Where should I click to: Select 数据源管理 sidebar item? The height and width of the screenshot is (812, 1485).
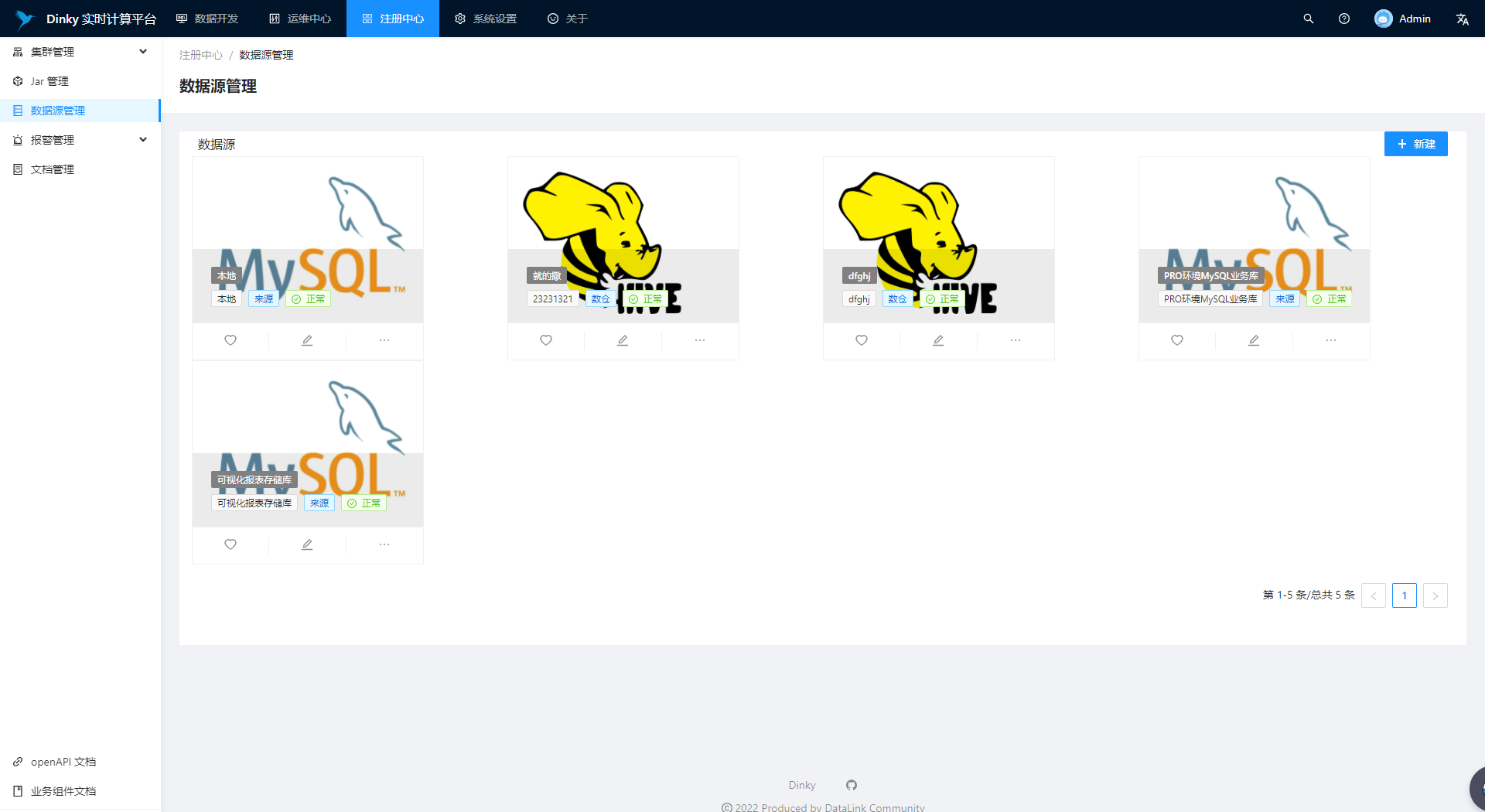[x=80, y=111]
